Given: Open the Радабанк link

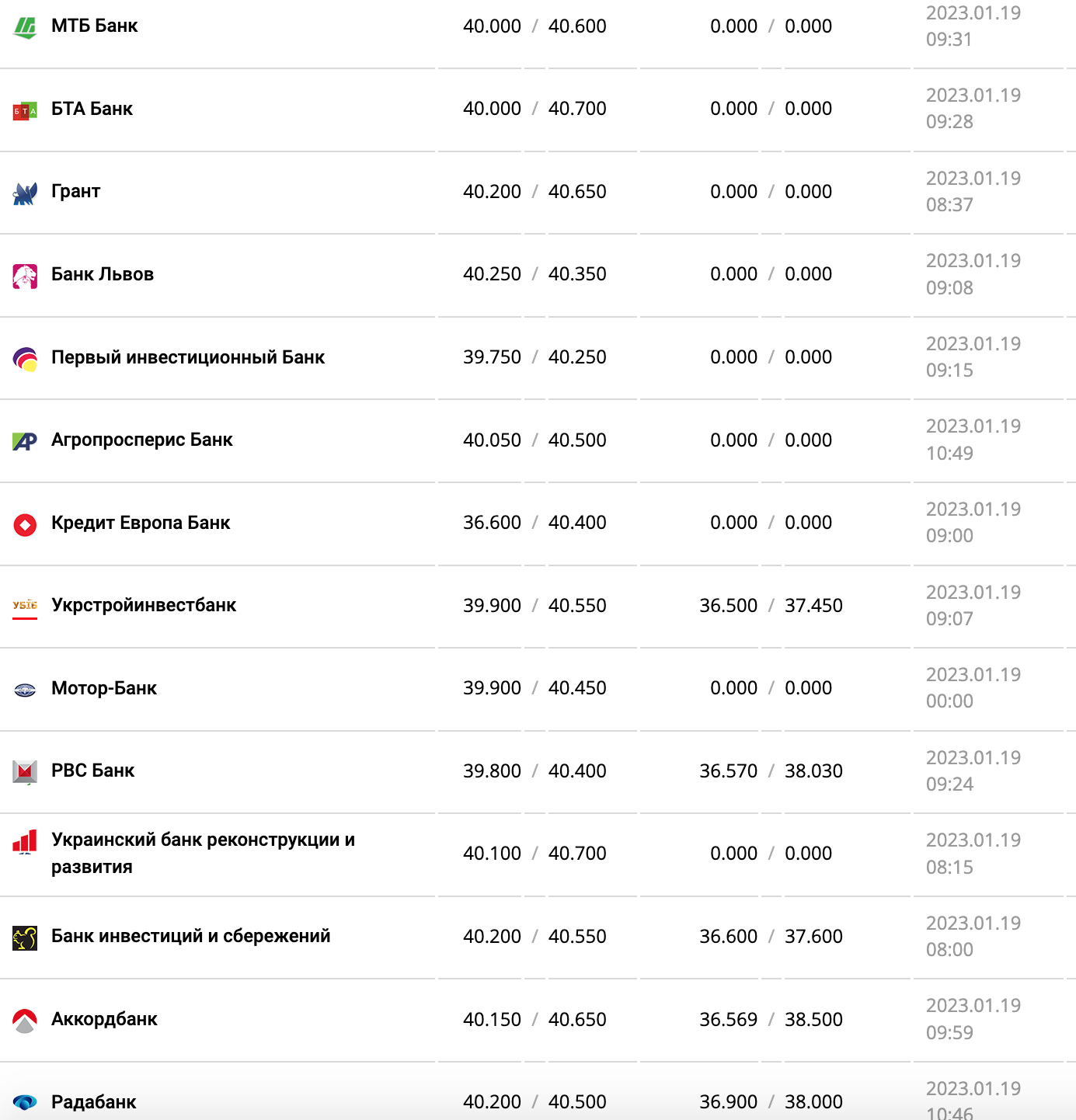Looking at the screenshot, I should point(93,1102).
